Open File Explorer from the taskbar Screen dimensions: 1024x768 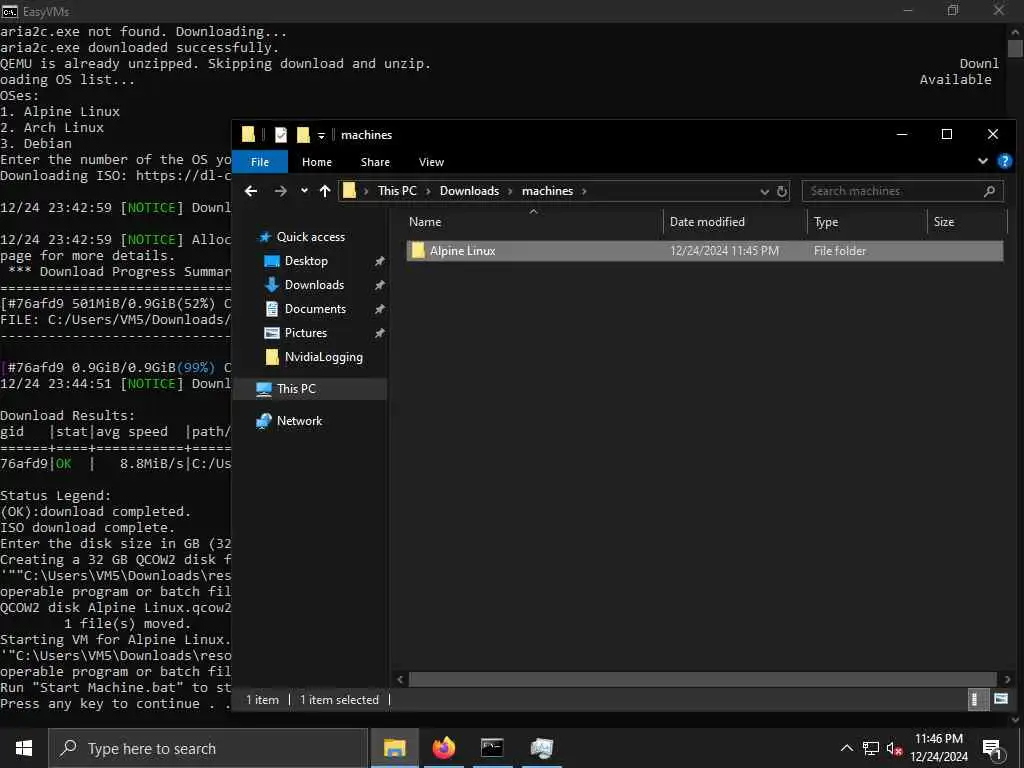[394, 748]
